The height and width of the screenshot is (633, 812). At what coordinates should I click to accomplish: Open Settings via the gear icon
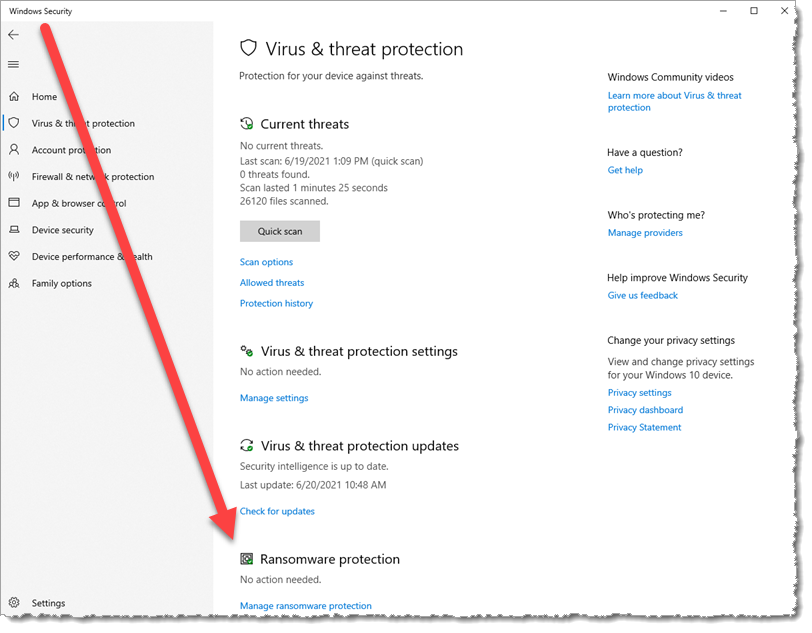15,603
